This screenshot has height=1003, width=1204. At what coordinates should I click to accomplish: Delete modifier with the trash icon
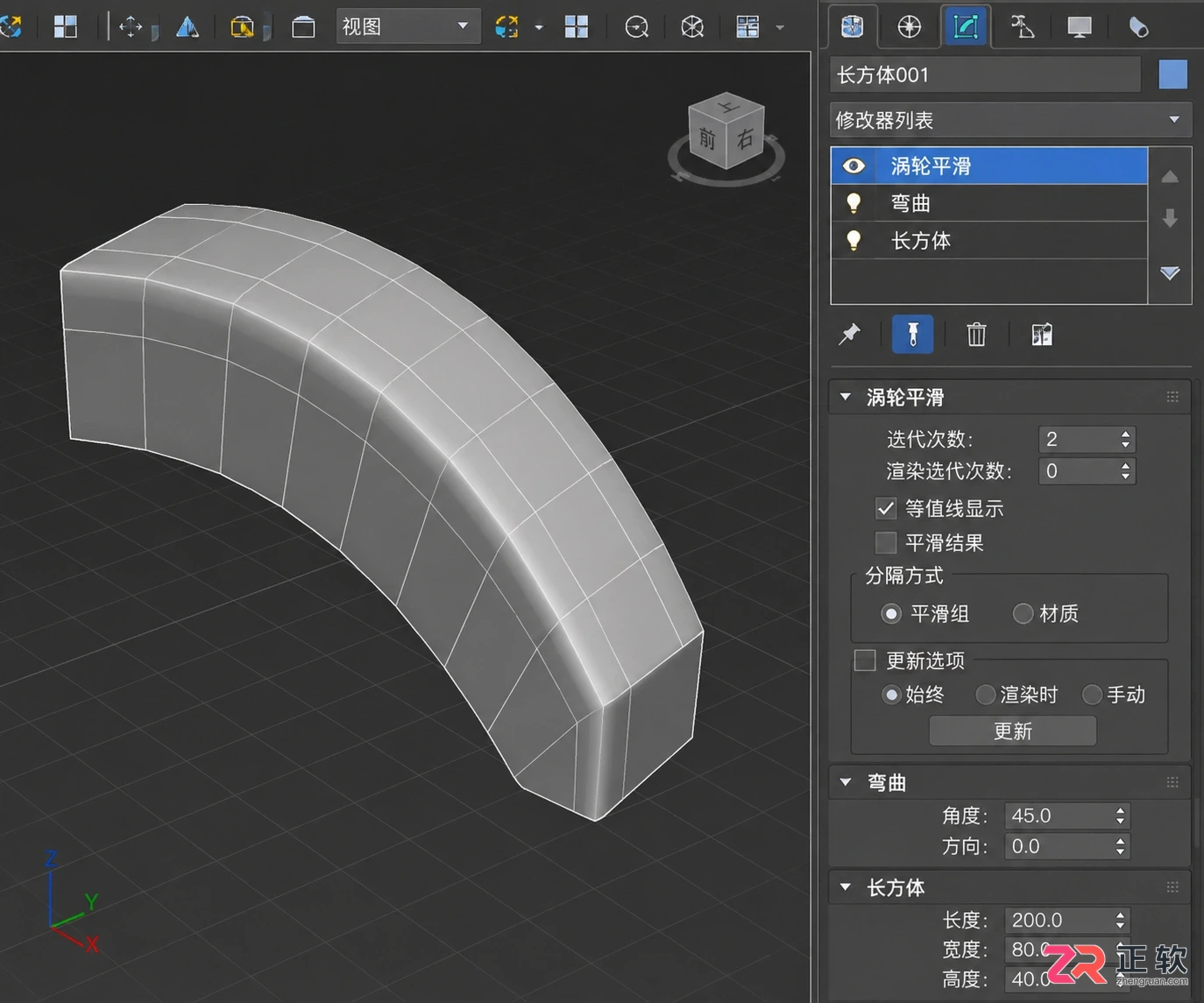(x=976, y=334)
